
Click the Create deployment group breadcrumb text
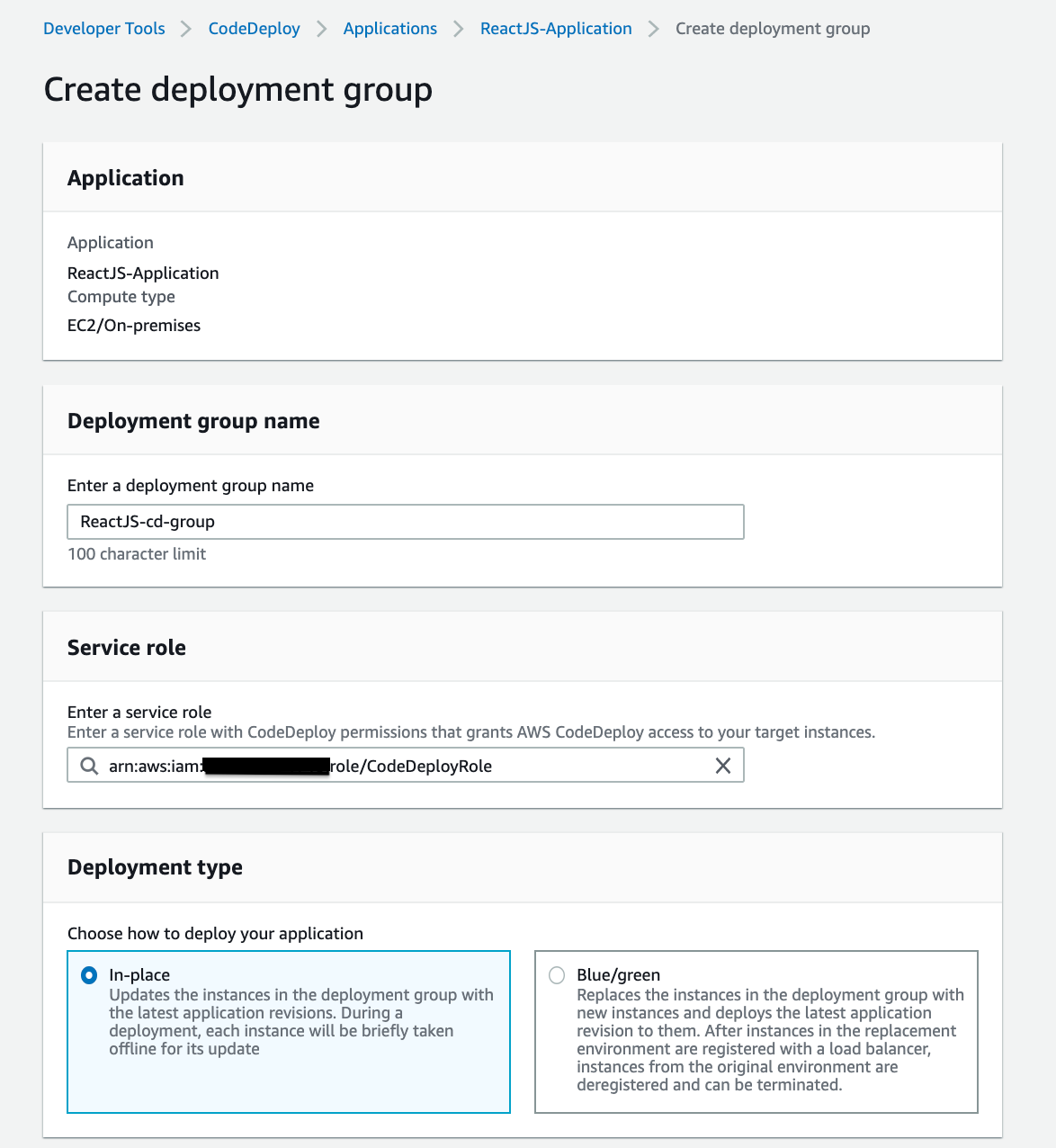pyautogui.click(x=773, y=29)
